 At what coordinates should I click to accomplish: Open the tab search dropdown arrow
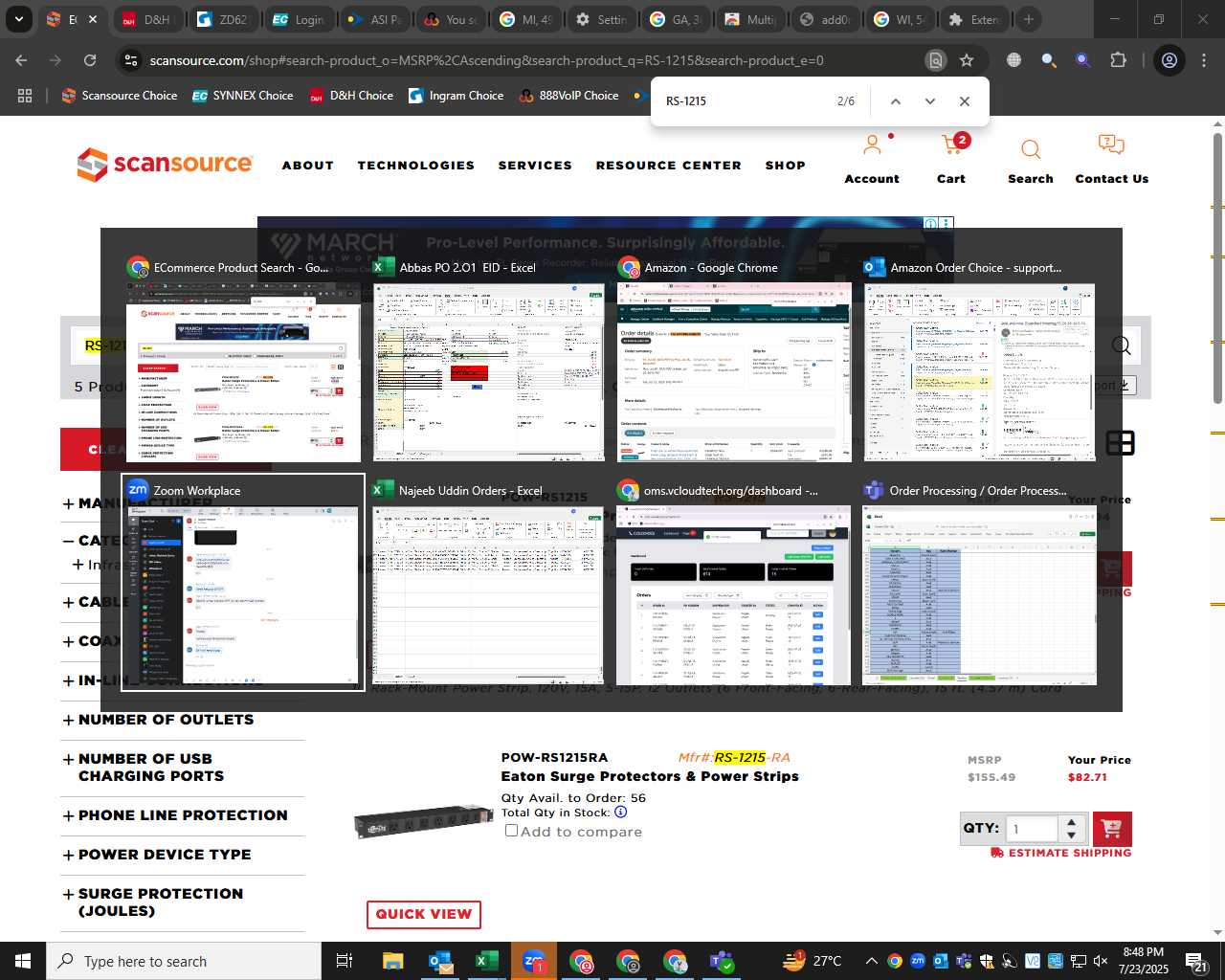(x=18, y=19)
